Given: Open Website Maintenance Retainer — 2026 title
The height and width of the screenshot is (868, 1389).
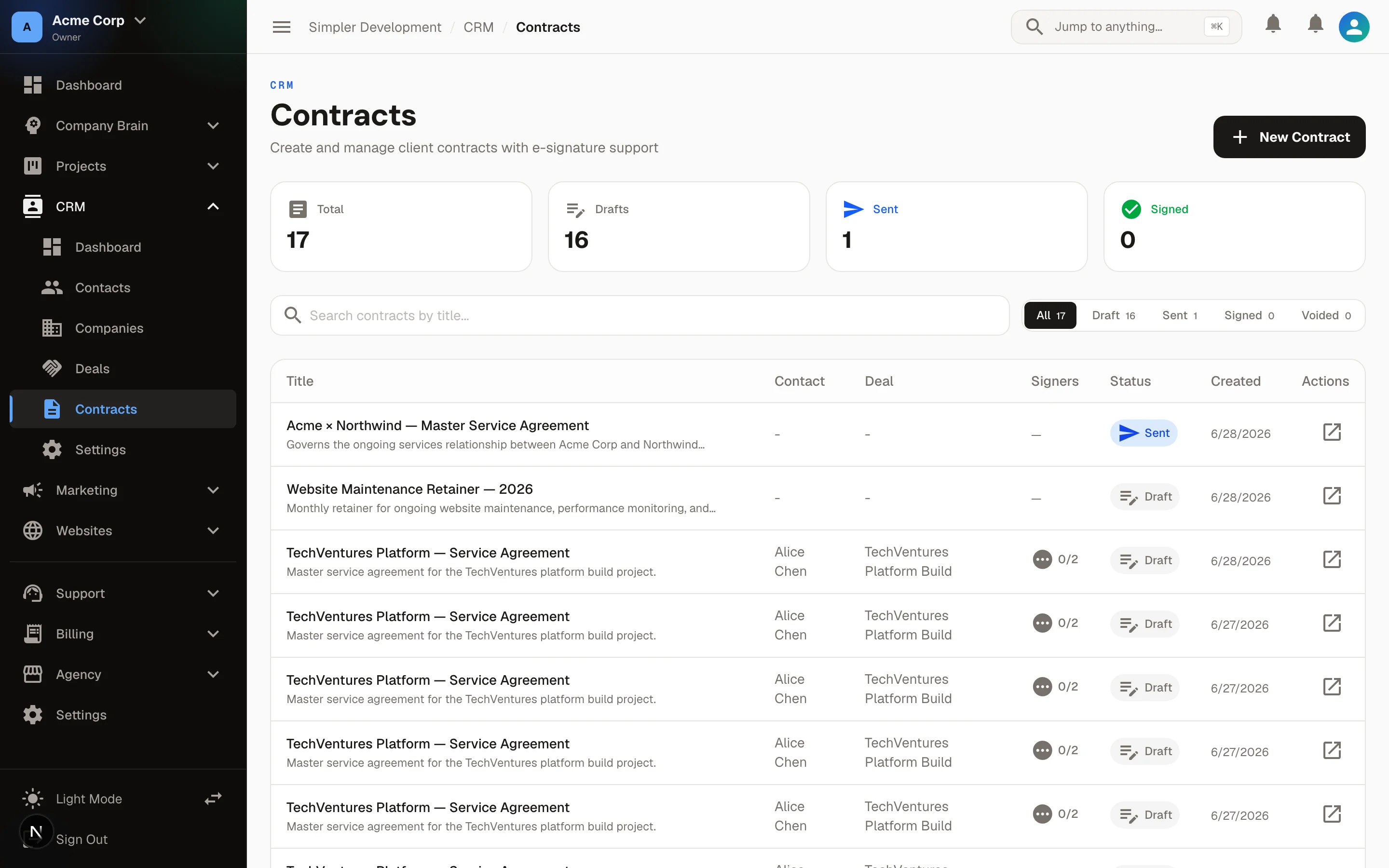Looking at the screenshot, I should (x=410, y=489).
